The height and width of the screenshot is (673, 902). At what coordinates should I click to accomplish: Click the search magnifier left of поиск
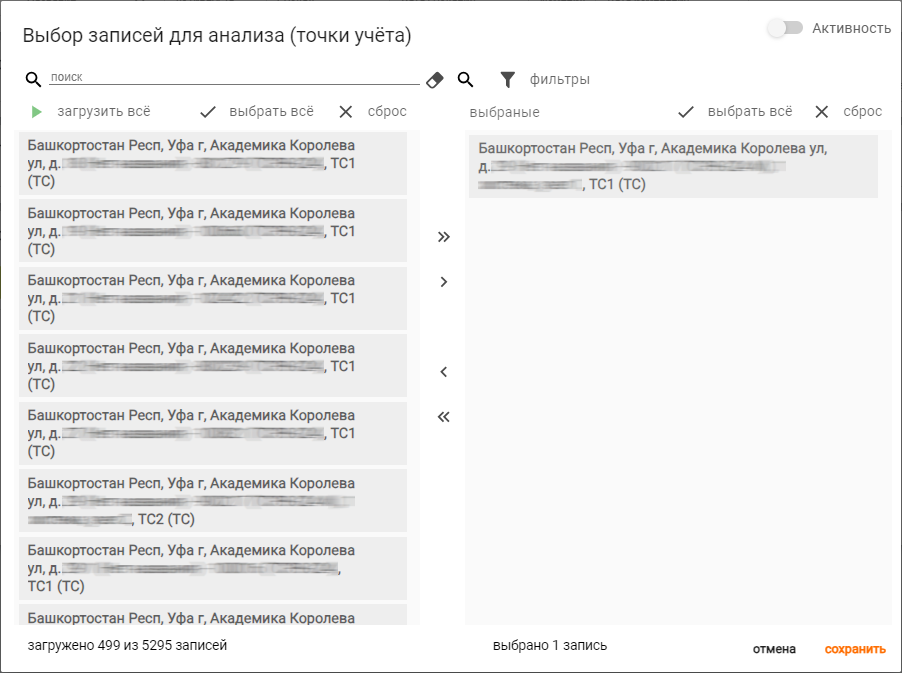(x=33, y=79)
